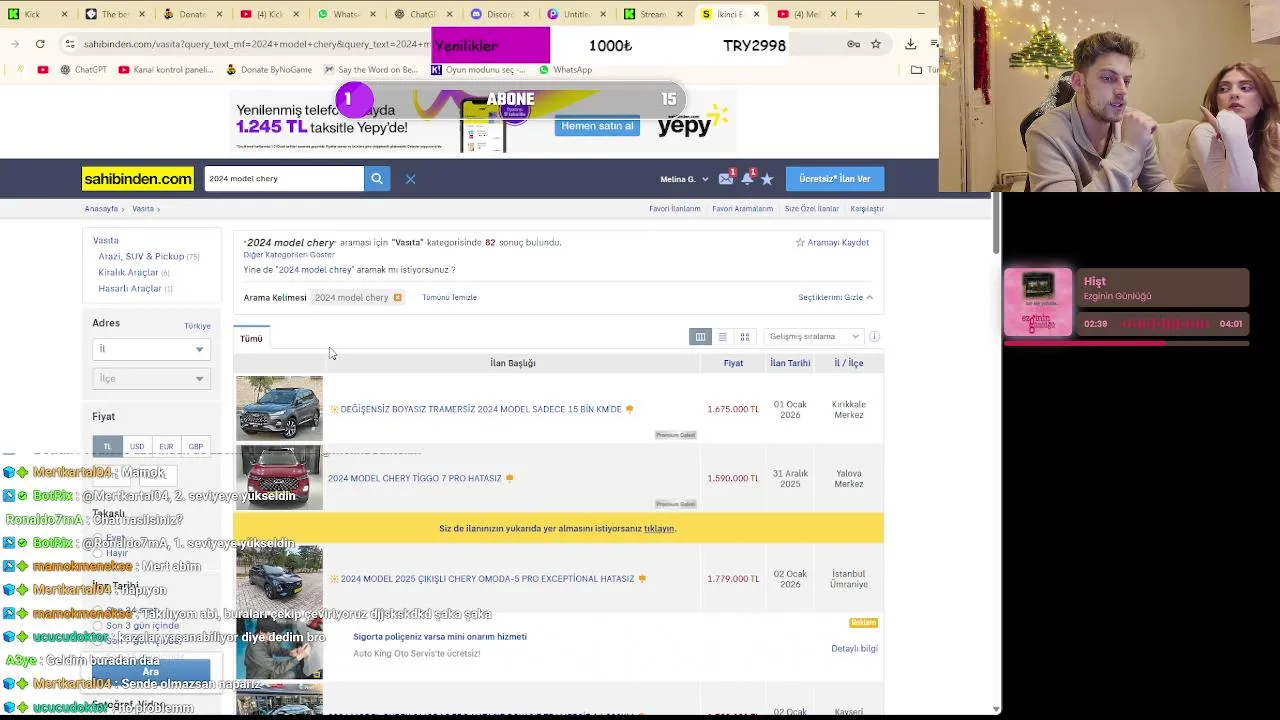Select GBP currency toggle
1280x720 pixels.
196,446
